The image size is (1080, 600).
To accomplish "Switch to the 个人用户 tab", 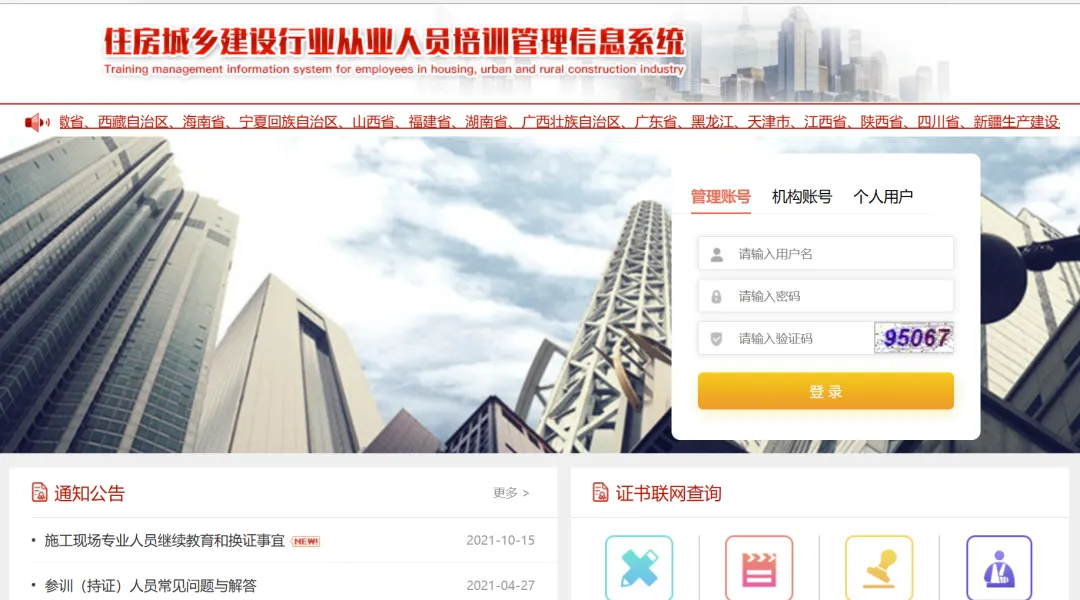I will pyautogui.click(x=883, y=197).
